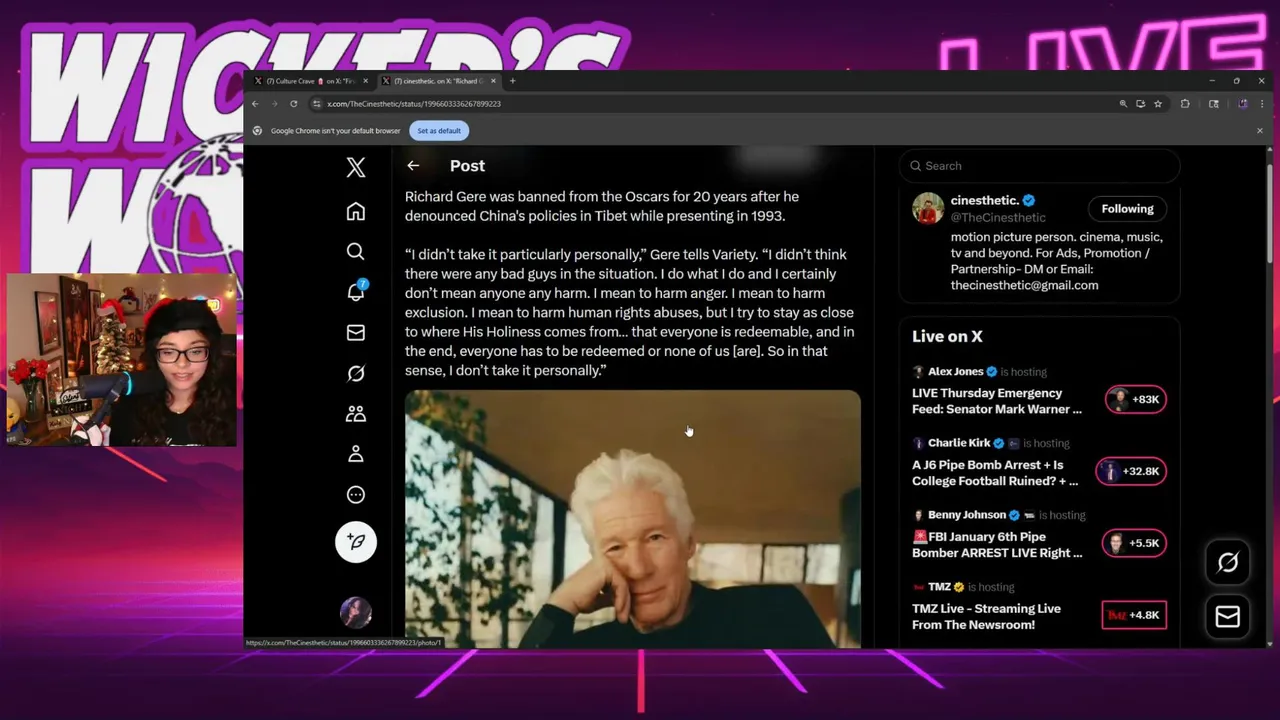The height and width of the screenshot is (720, 1280).
Task: Click Following button for cinesthetic
Action: pyautogui.click(x=1127, y=209)
